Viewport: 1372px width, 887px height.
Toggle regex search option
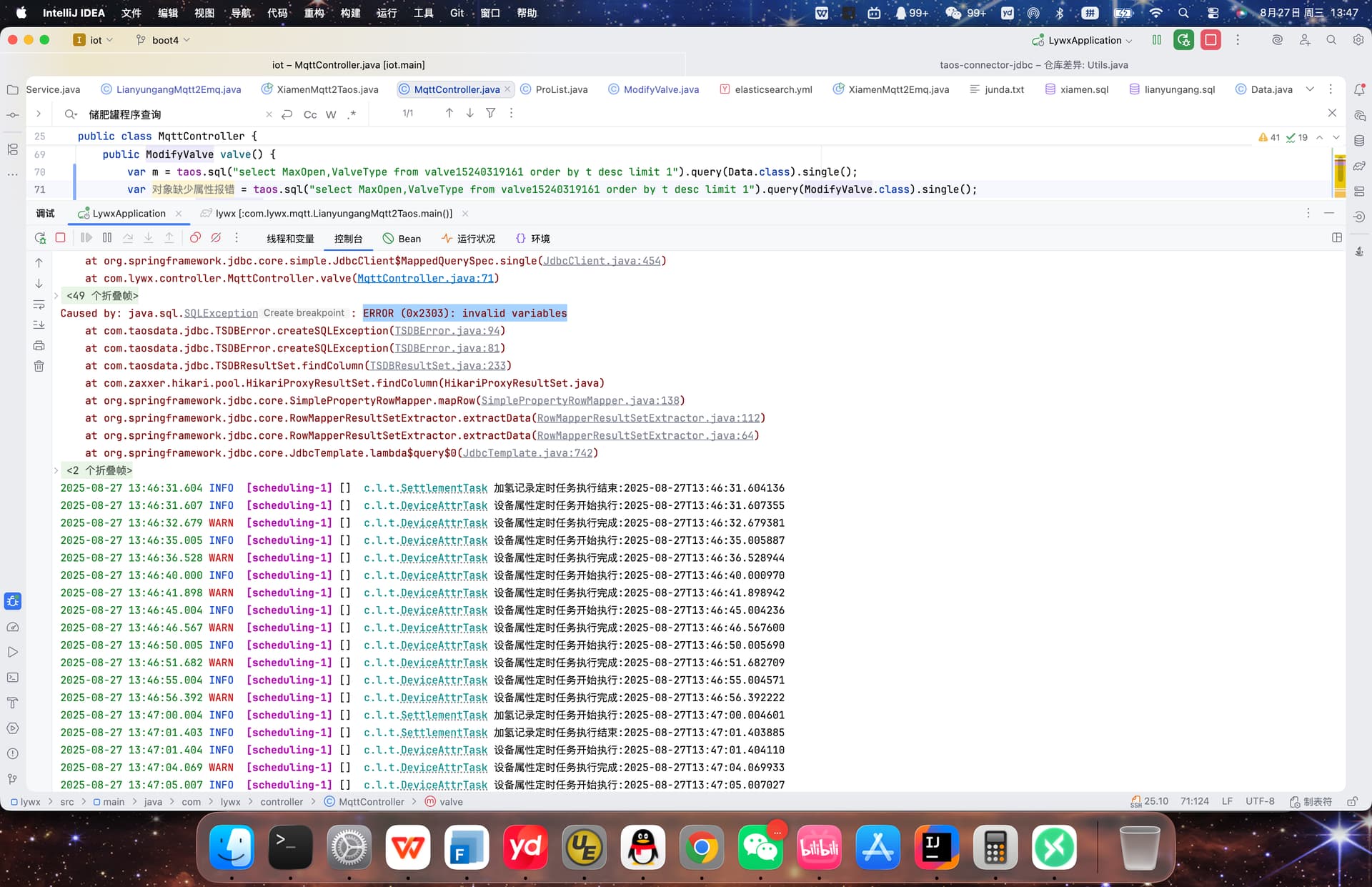352,114
